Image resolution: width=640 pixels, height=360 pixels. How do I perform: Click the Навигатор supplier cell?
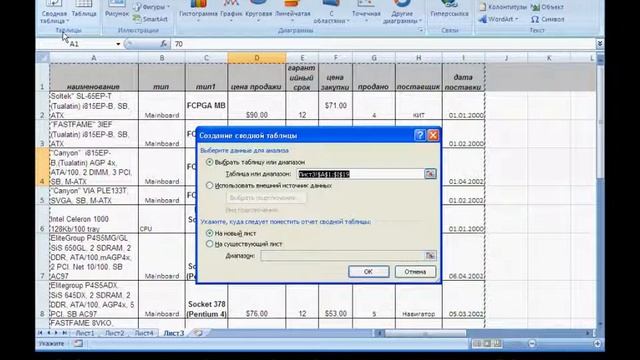pyautogui.click(x=418, y=300)
